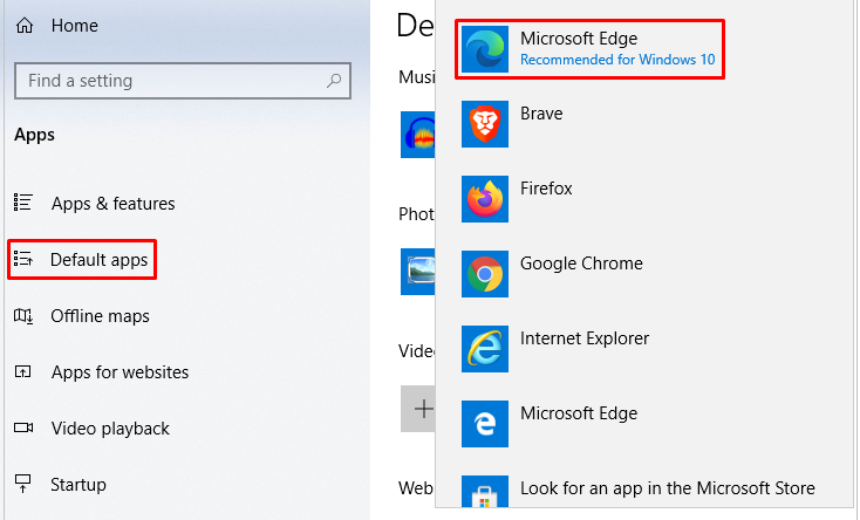The image size is (860, 520).
Task: Click the Startup sidebar icon
Action: 23,484
